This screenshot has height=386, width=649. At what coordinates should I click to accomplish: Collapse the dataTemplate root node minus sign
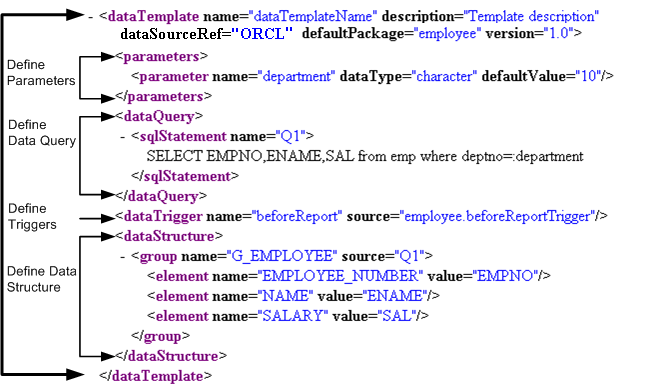click(x=91, y=17)
